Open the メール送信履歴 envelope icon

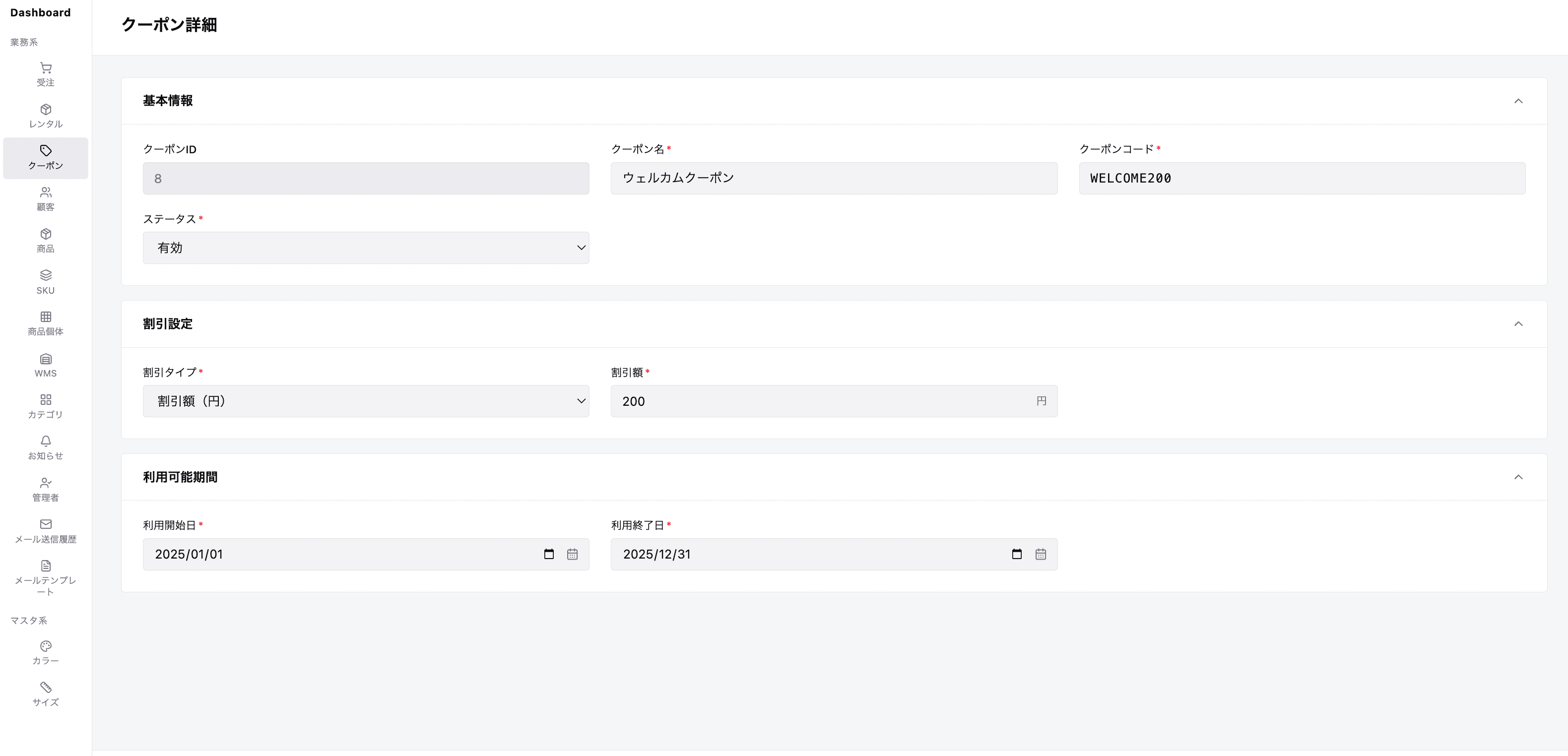point(46,524)
